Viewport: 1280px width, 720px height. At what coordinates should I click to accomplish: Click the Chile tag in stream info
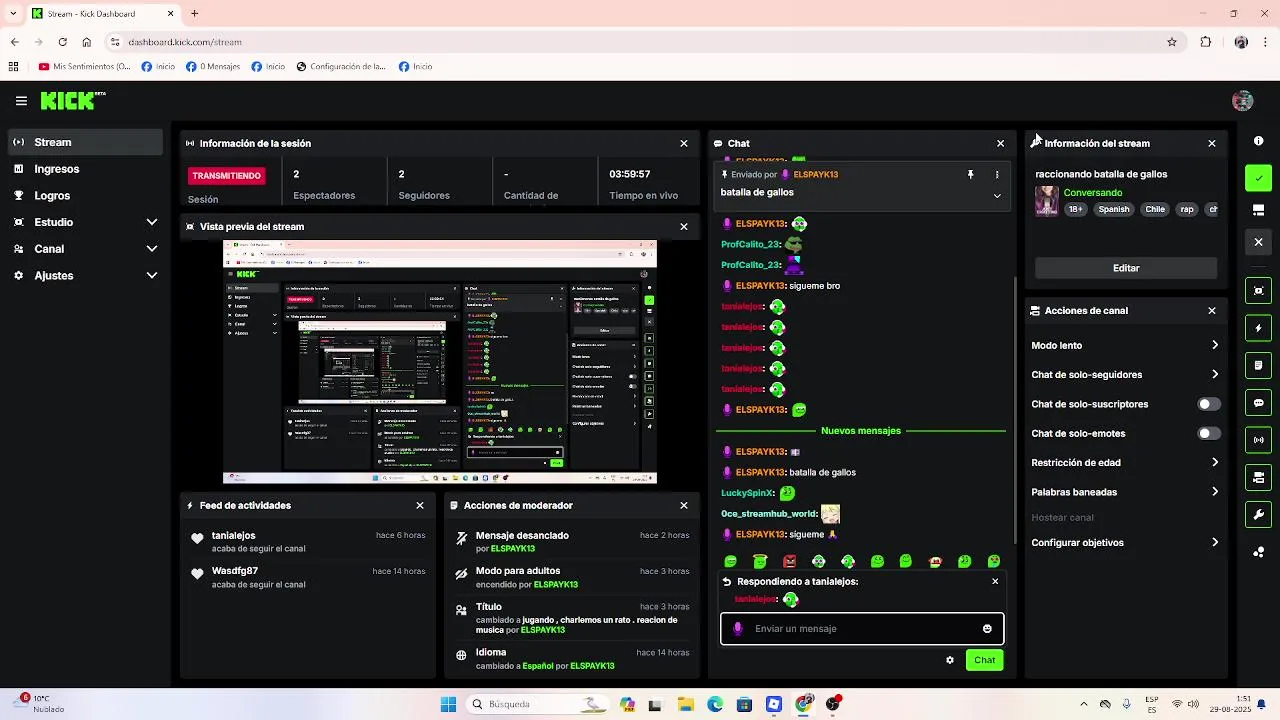[1155, 209]
